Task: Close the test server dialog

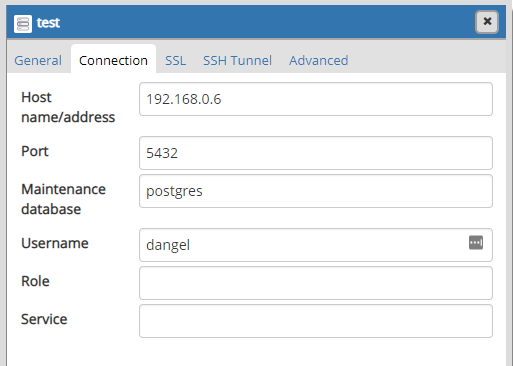Action: [x=487, y=22]
